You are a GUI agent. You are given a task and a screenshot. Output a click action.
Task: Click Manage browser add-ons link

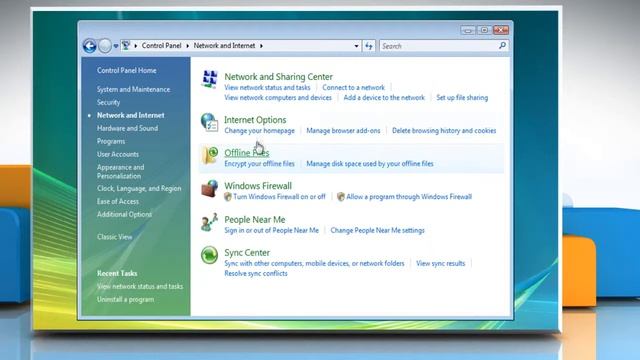(x=343, y=131)
